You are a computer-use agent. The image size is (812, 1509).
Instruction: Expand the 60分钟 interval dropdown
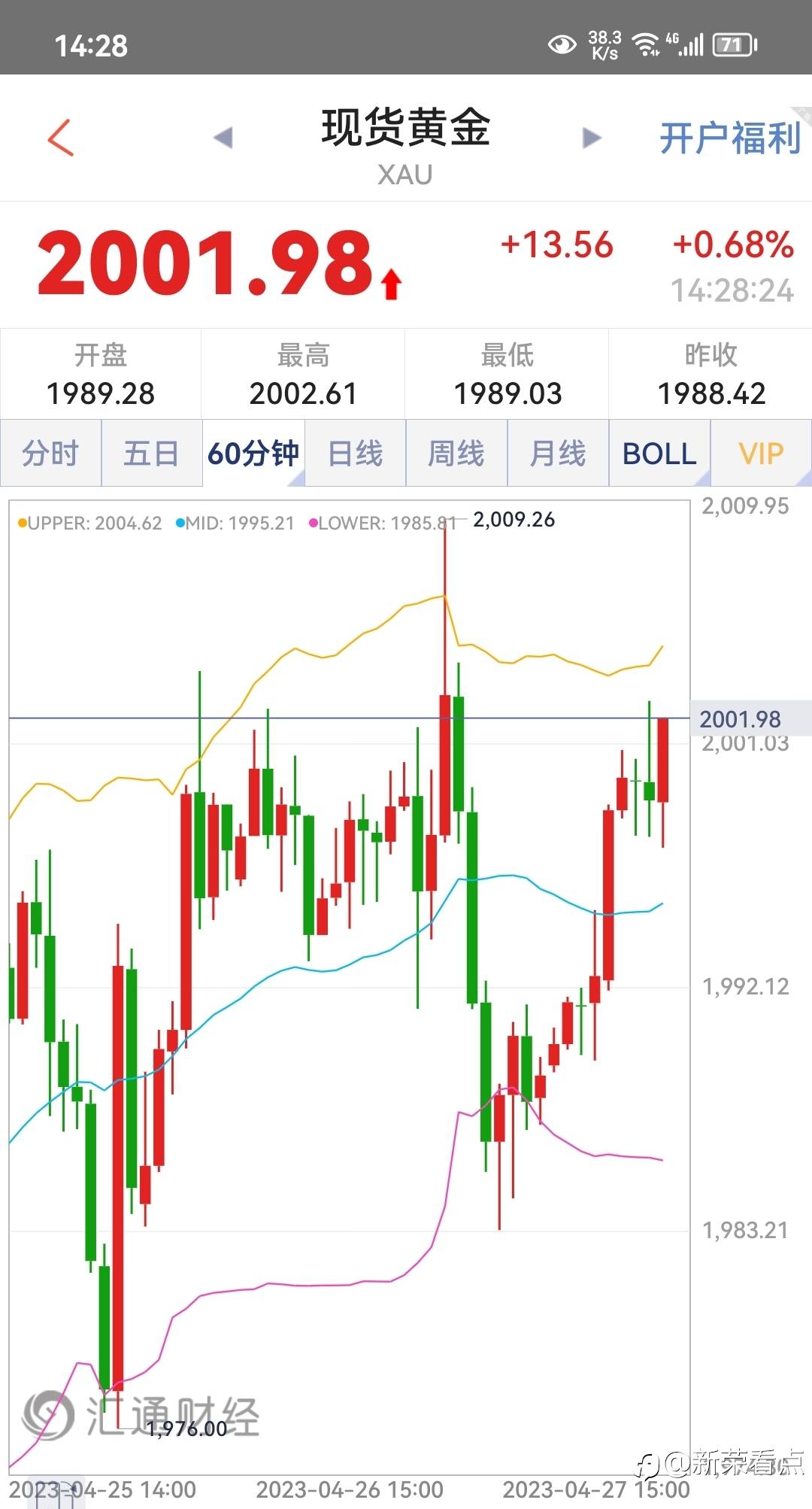(x=253, y=454)
